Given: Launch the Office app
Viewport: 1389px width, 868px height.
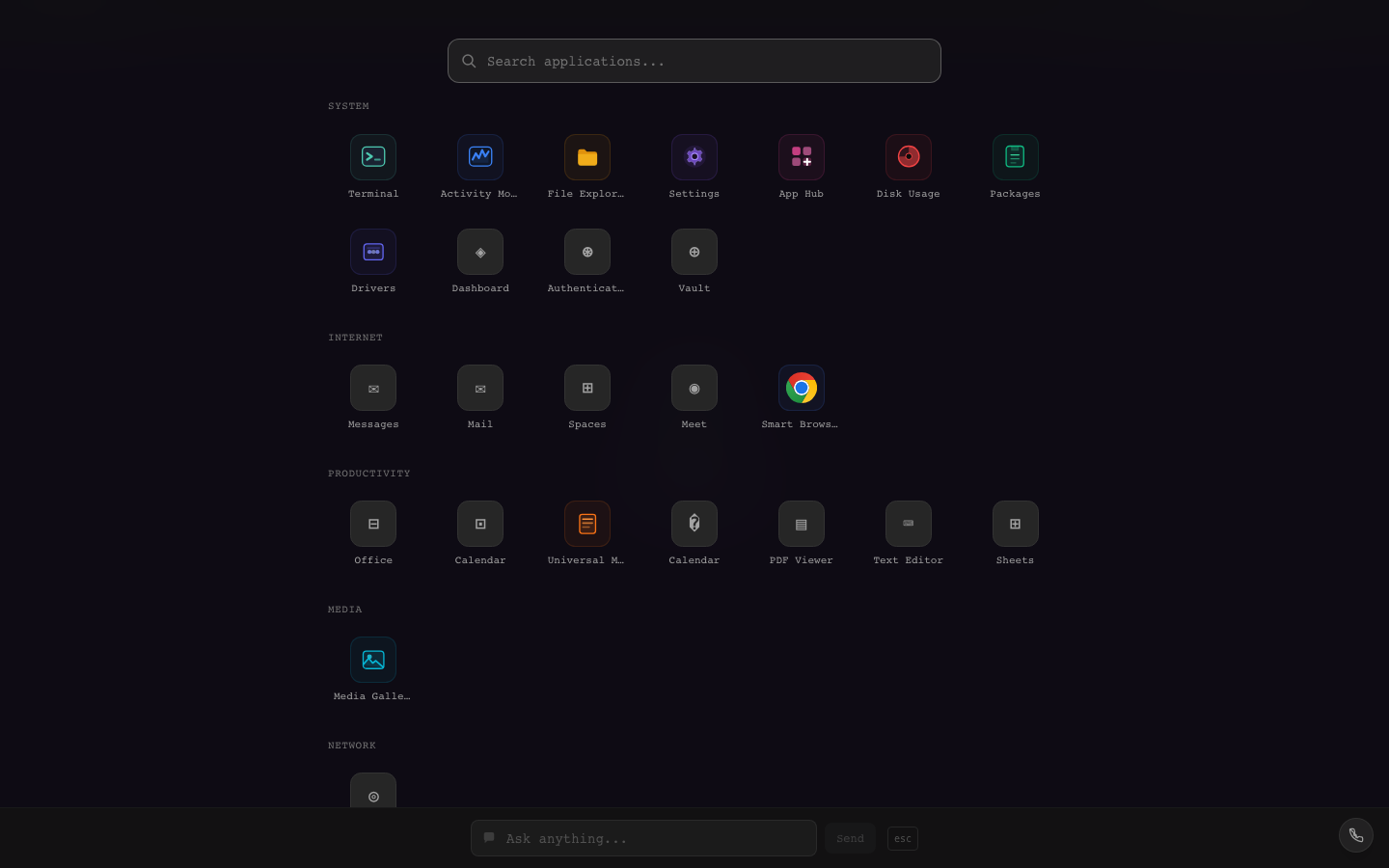Looking at the screenshot, I should pos(373,524).
